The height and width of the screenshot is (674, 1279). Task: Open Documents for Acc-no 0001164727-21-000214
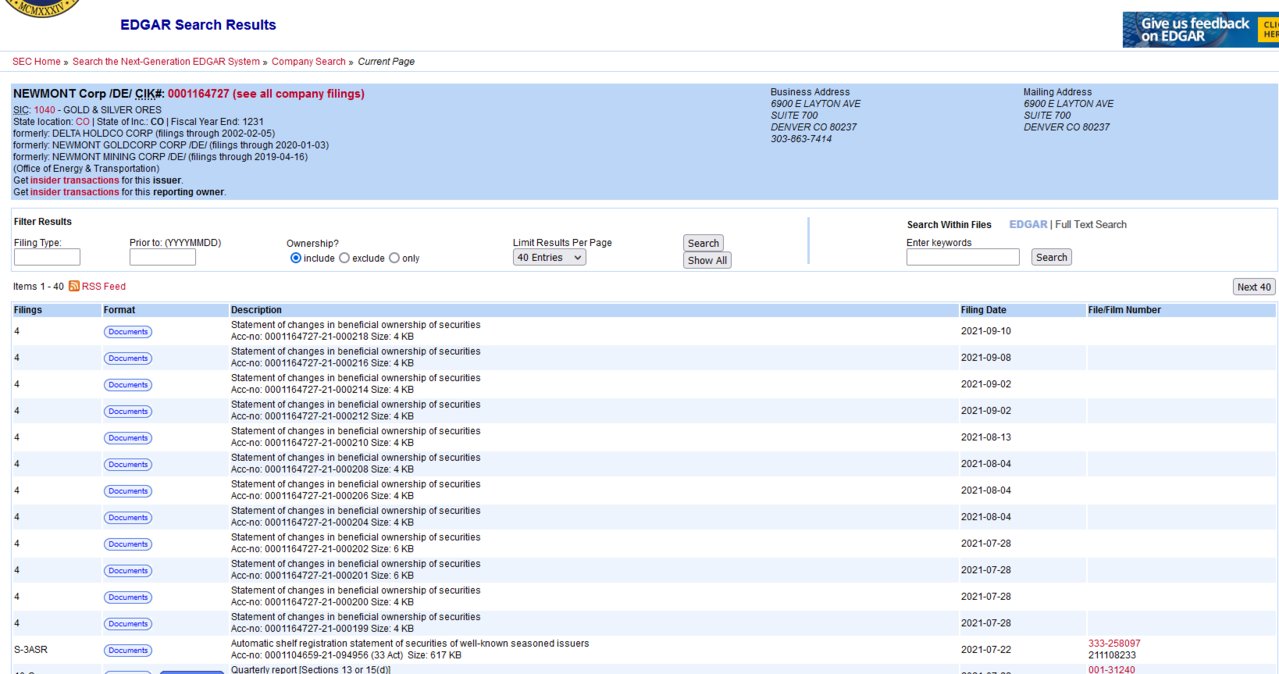coord(128,385)
